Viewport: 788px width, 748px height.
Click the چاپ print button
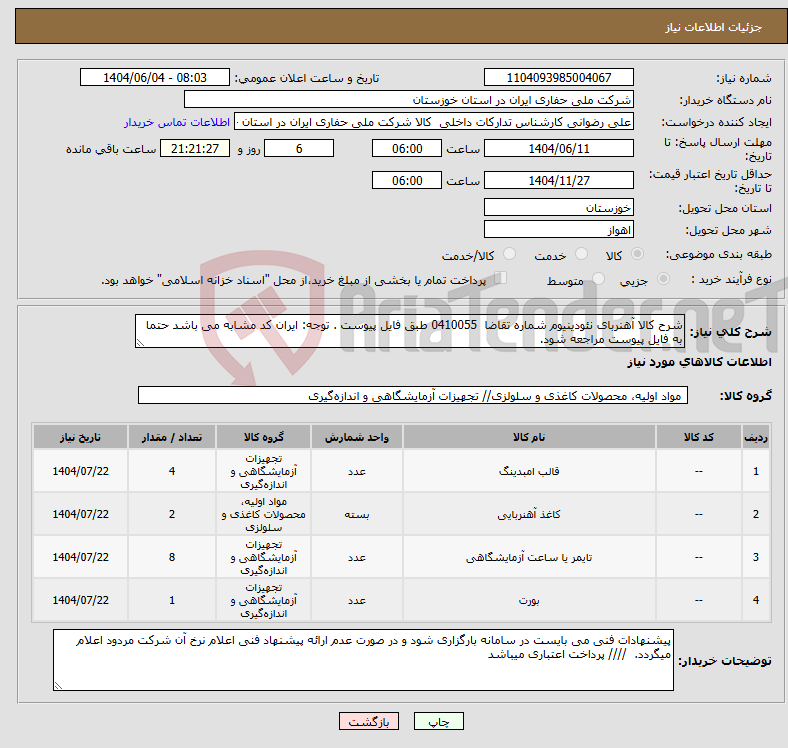pyautogui.click(x=439, y=721)
